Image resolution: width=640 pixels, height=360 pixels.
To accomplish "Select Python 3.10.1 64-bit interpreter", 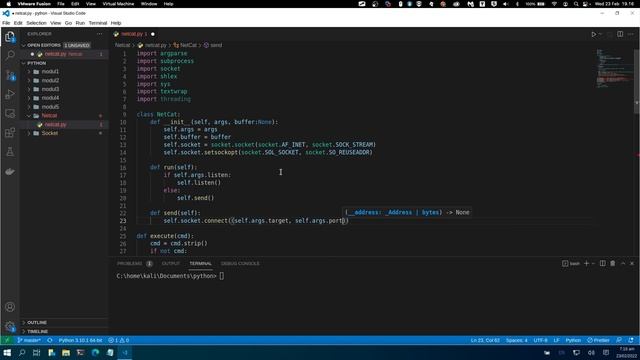I will click(x=80, y=340).
